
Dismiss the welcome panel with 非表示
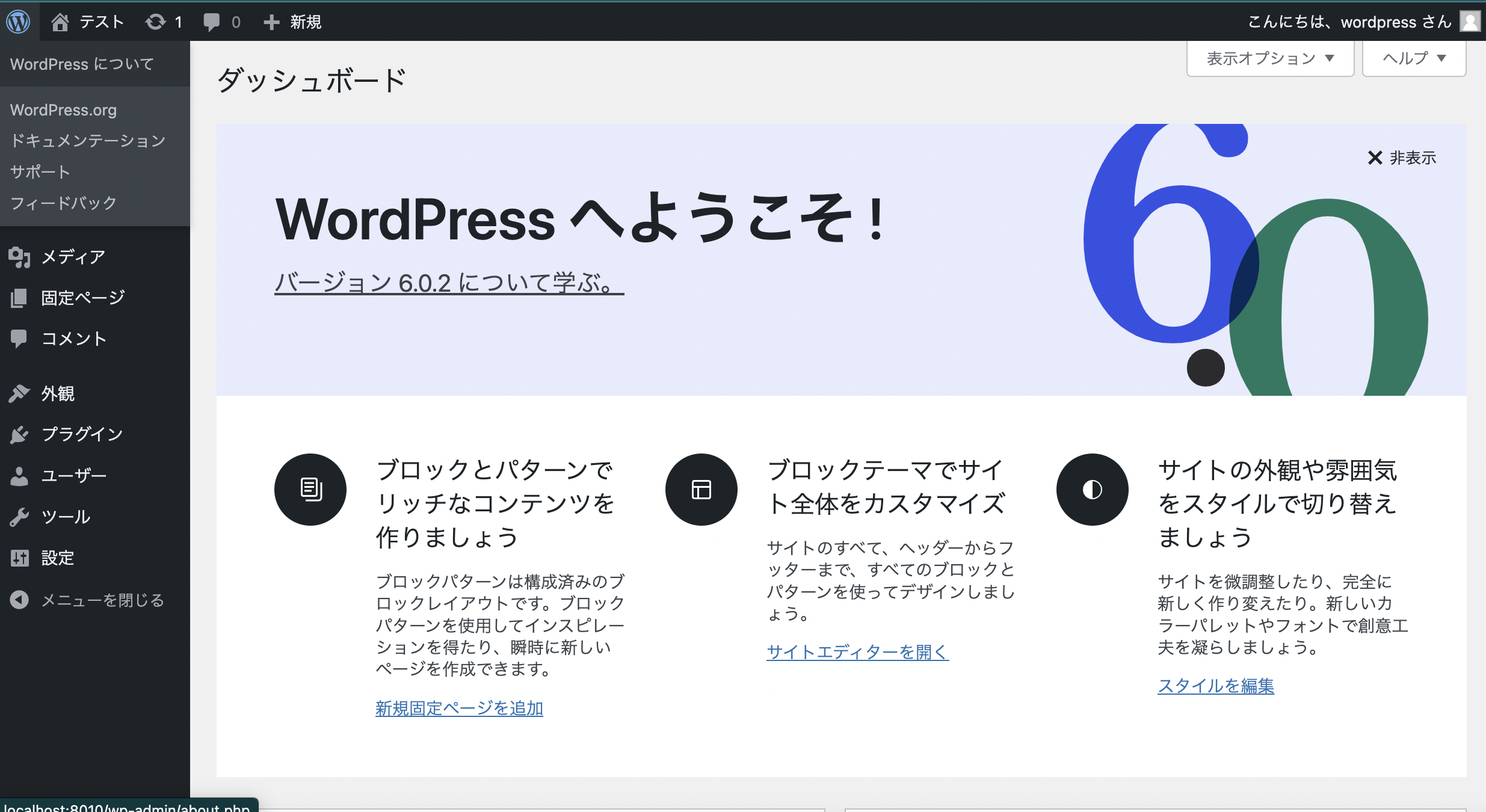pyautogui.click(x=1402, y=158)
